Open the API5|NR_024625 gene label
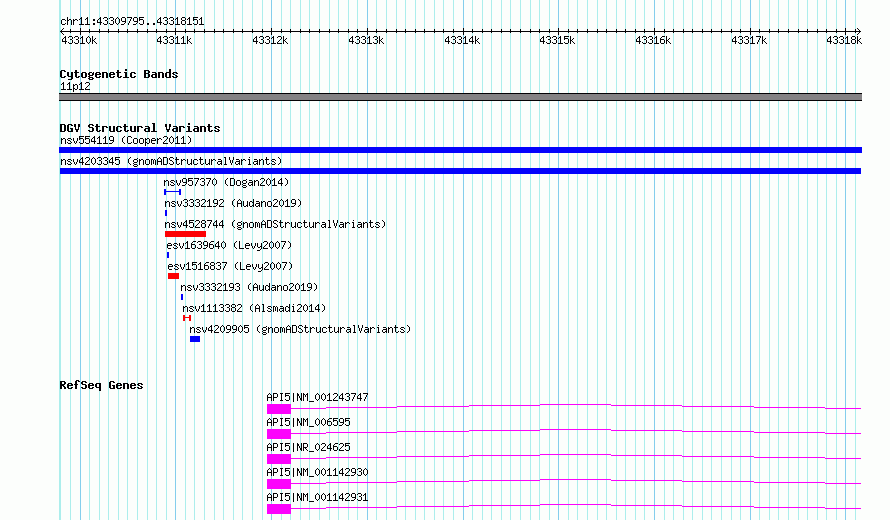 [x=308, y=447]
